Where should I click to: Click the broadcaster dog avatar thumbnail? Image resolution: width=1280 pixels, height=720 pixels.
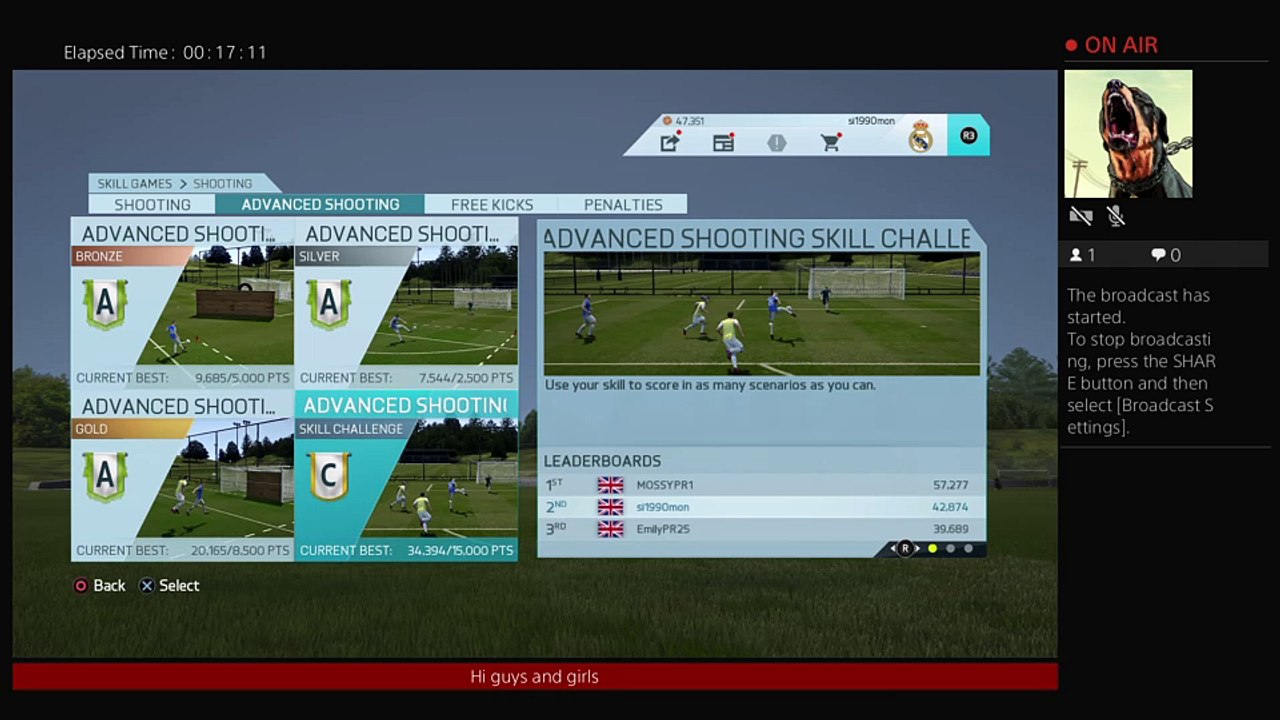[x=1128, y=133]
